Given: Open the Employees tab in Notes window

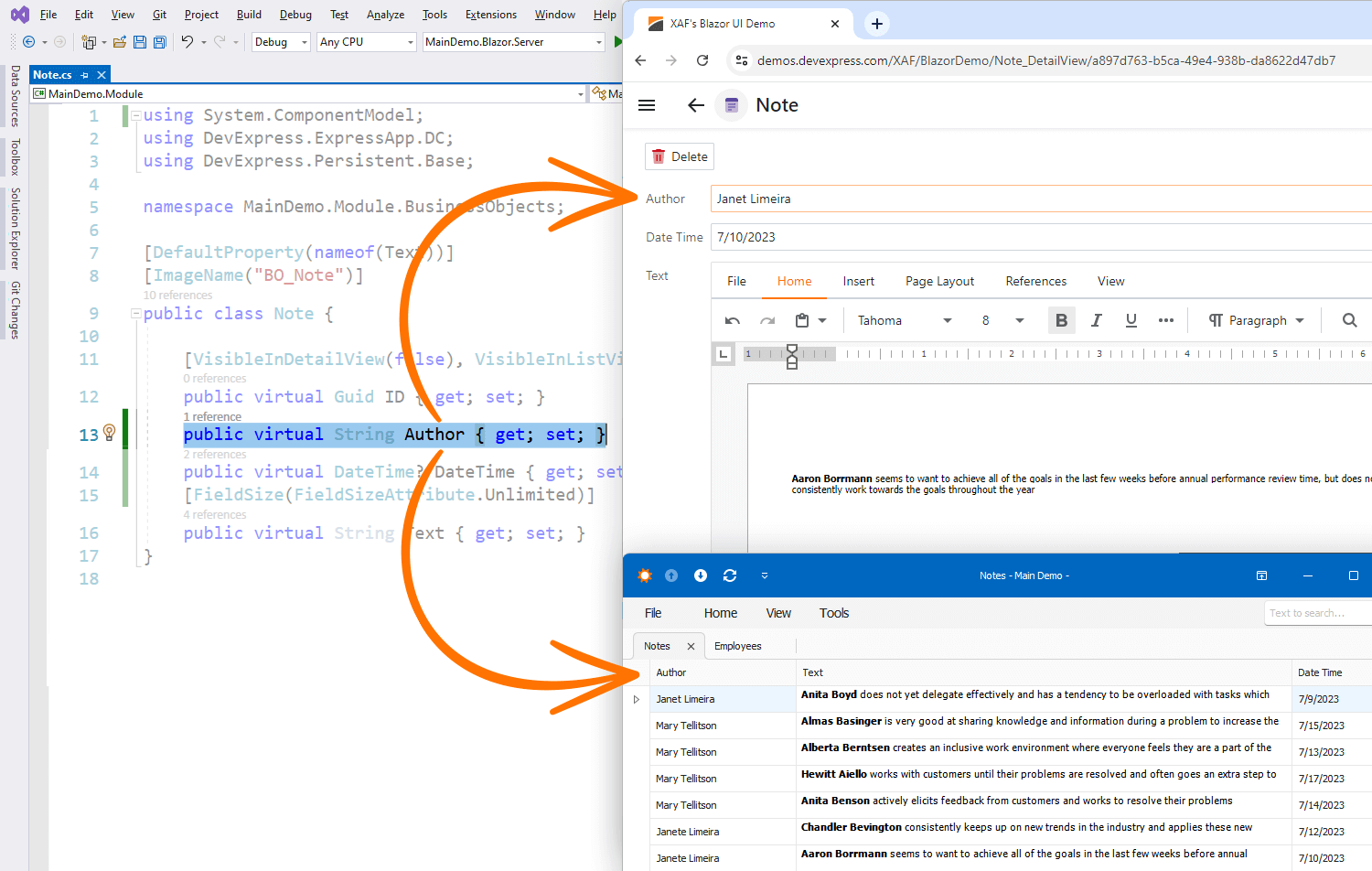Looking at the screenshot, I should coord(737,646).
